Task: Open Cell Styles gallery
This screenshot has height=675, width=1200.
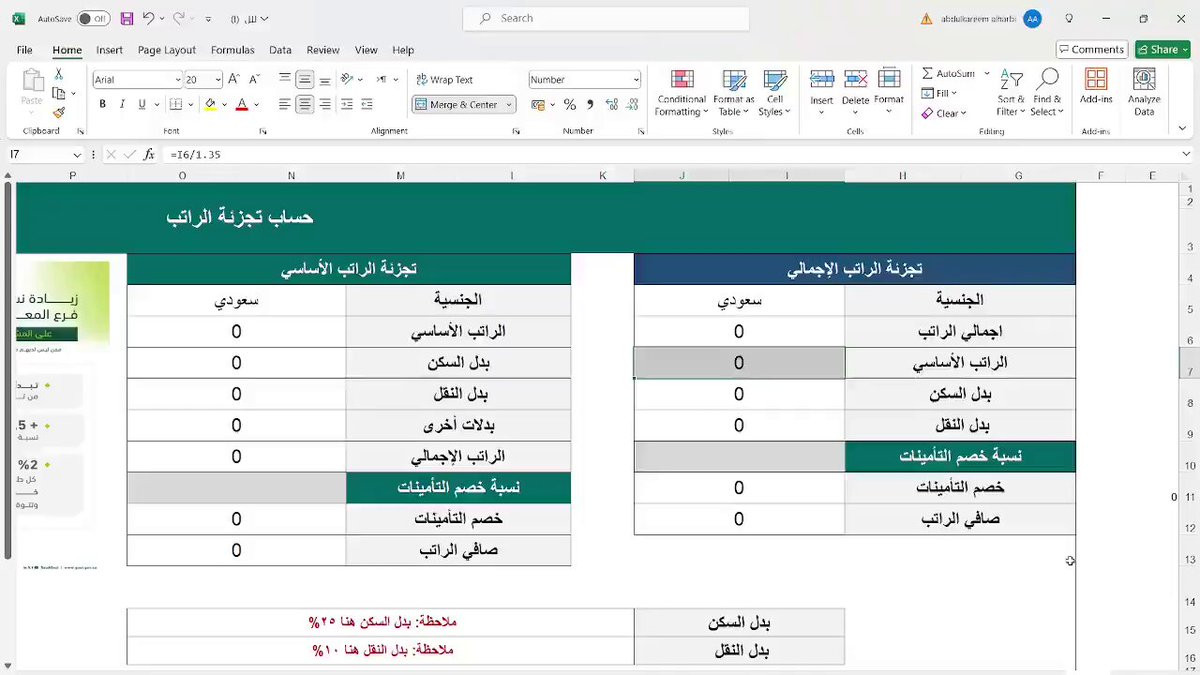Action: click(x=774, y=94)
